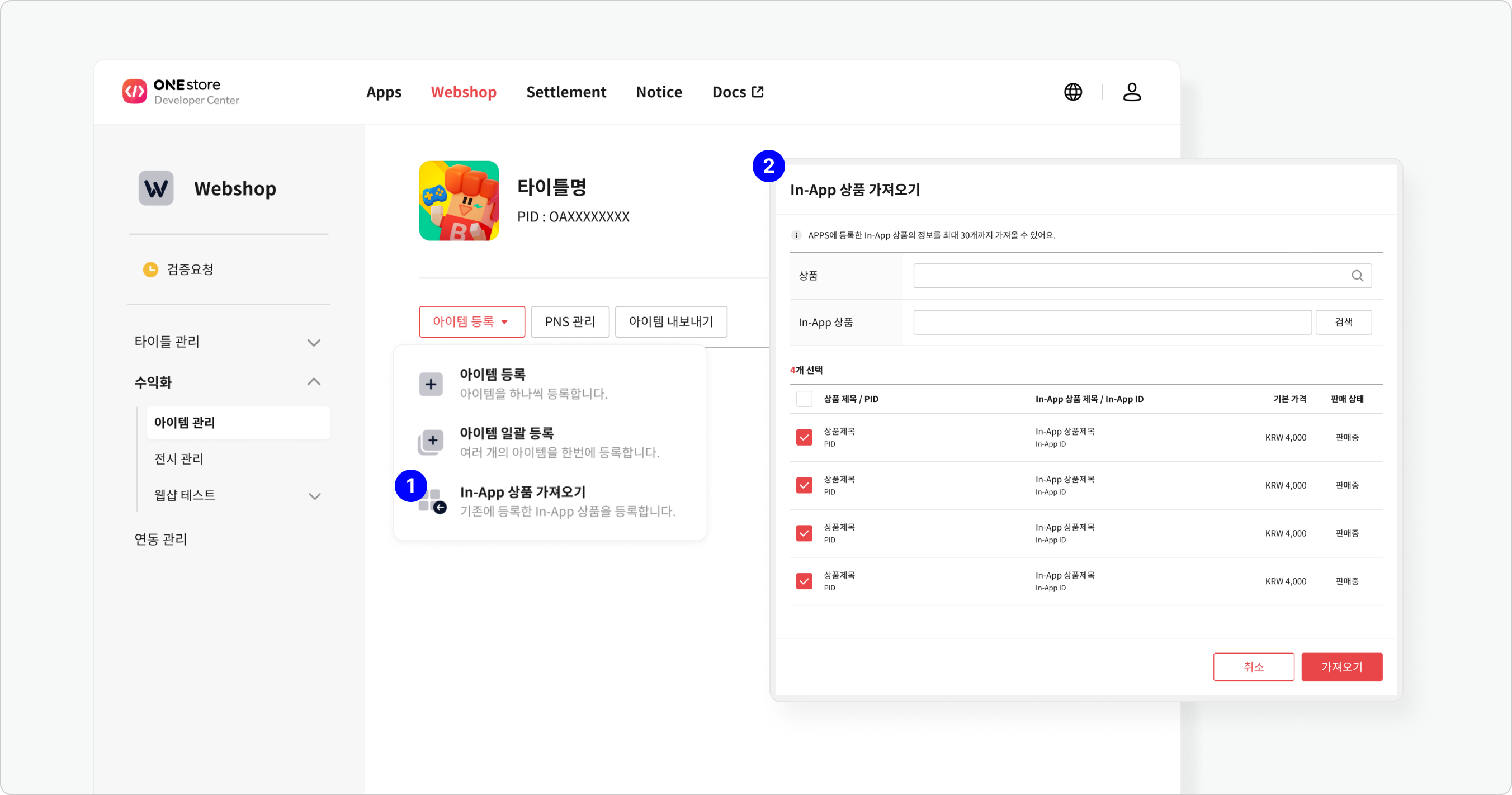
Task: Click the ONE store logo icon
Action: tap(134, 92)
